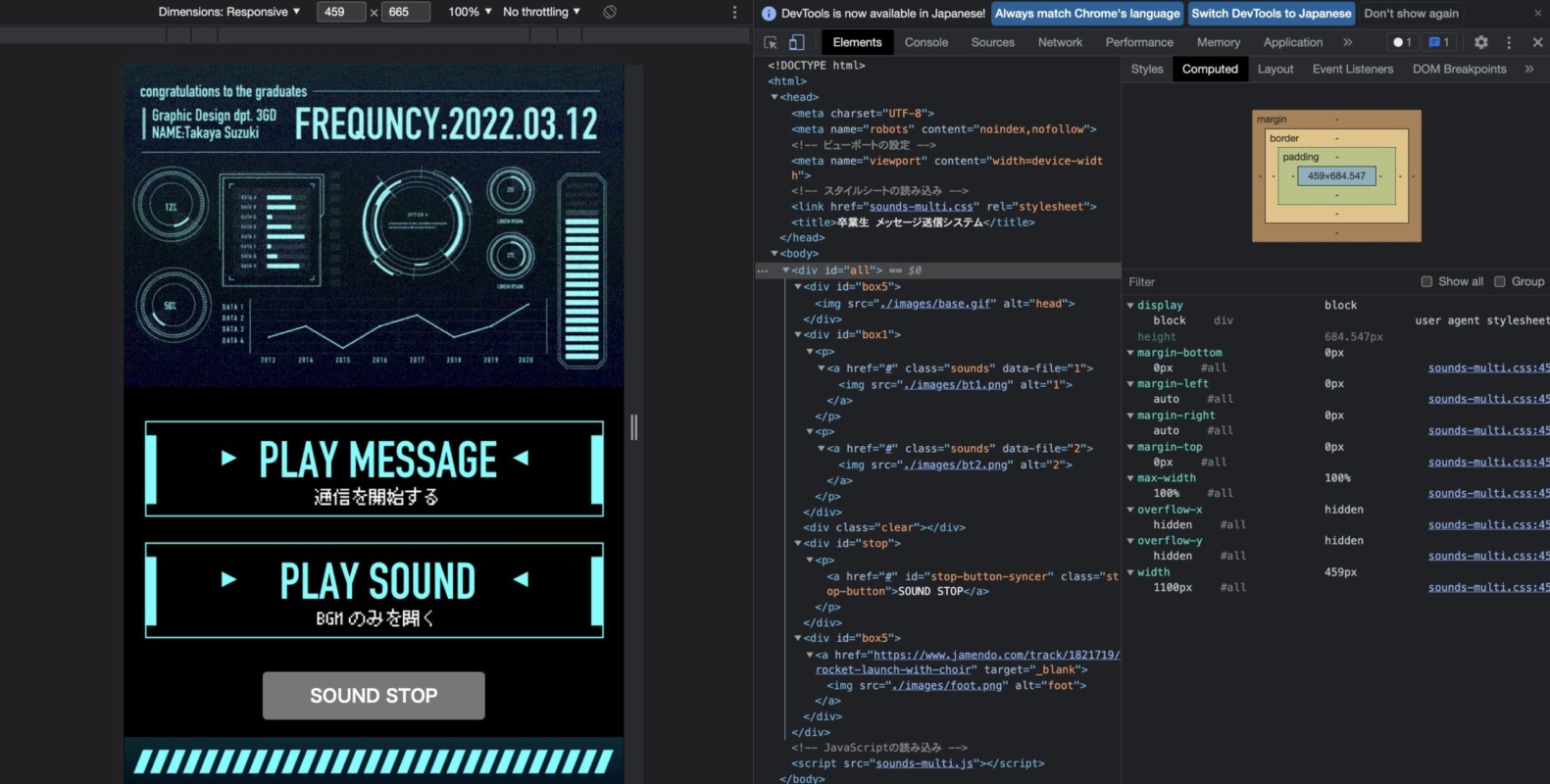Click the viewport width input field
This screenshot has height=784, width=1550.
click(340, 12)
